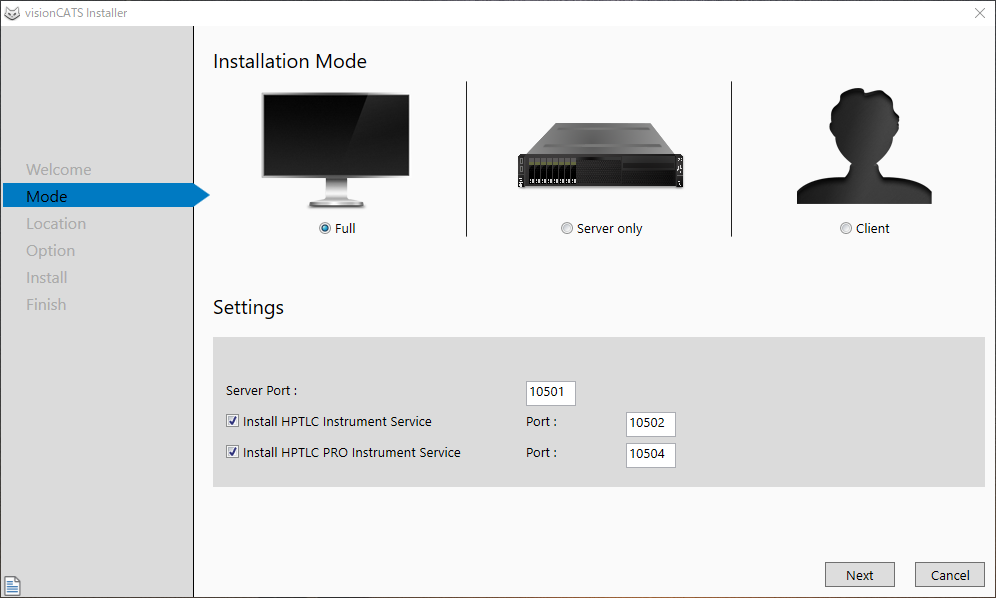Click the Cancel button
Image resolution: width=996 pixels, height=598 pixels.
950,574
